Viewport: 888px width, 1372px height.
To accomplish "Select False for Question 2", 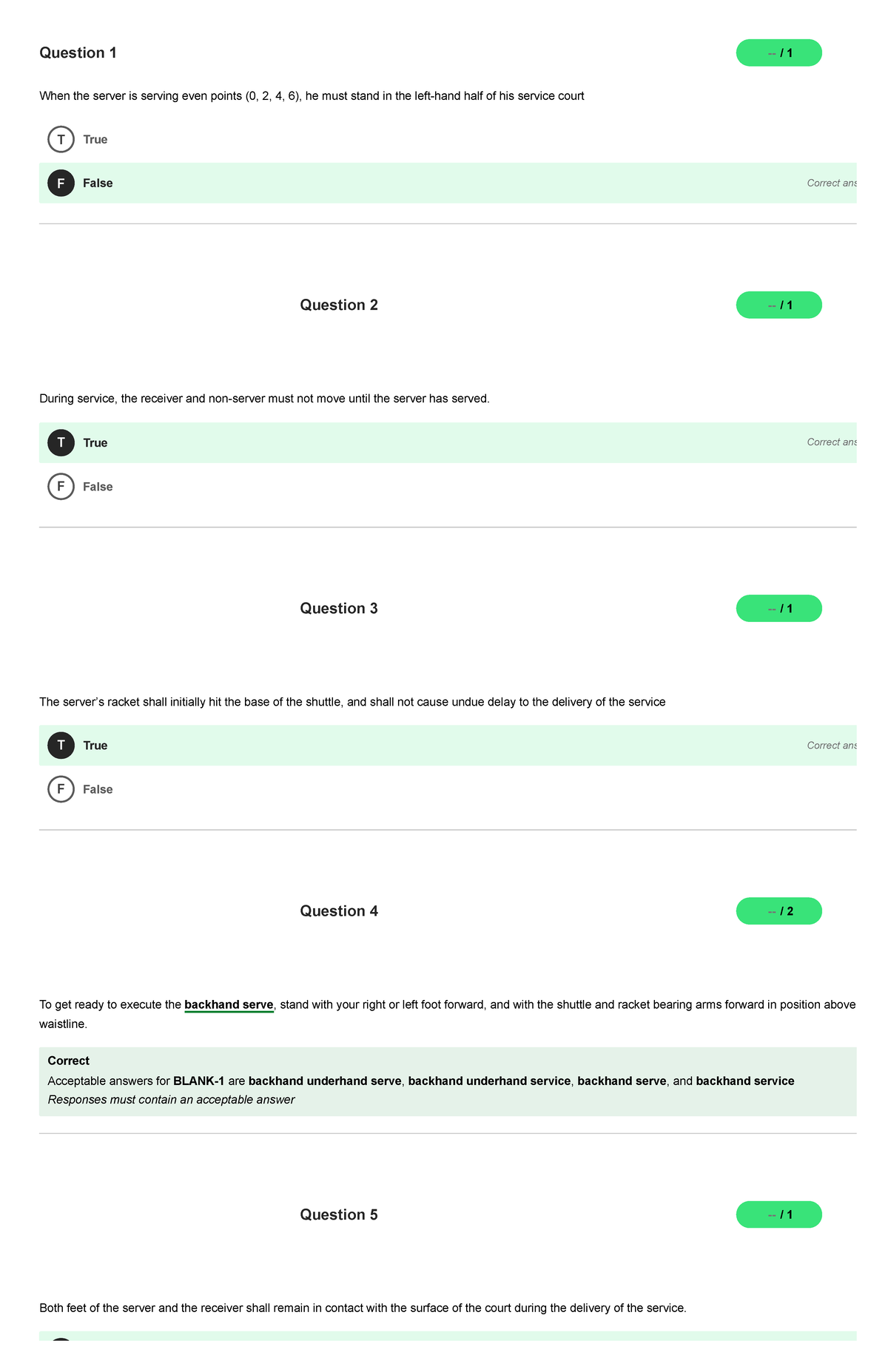I will tap(98, 487).
